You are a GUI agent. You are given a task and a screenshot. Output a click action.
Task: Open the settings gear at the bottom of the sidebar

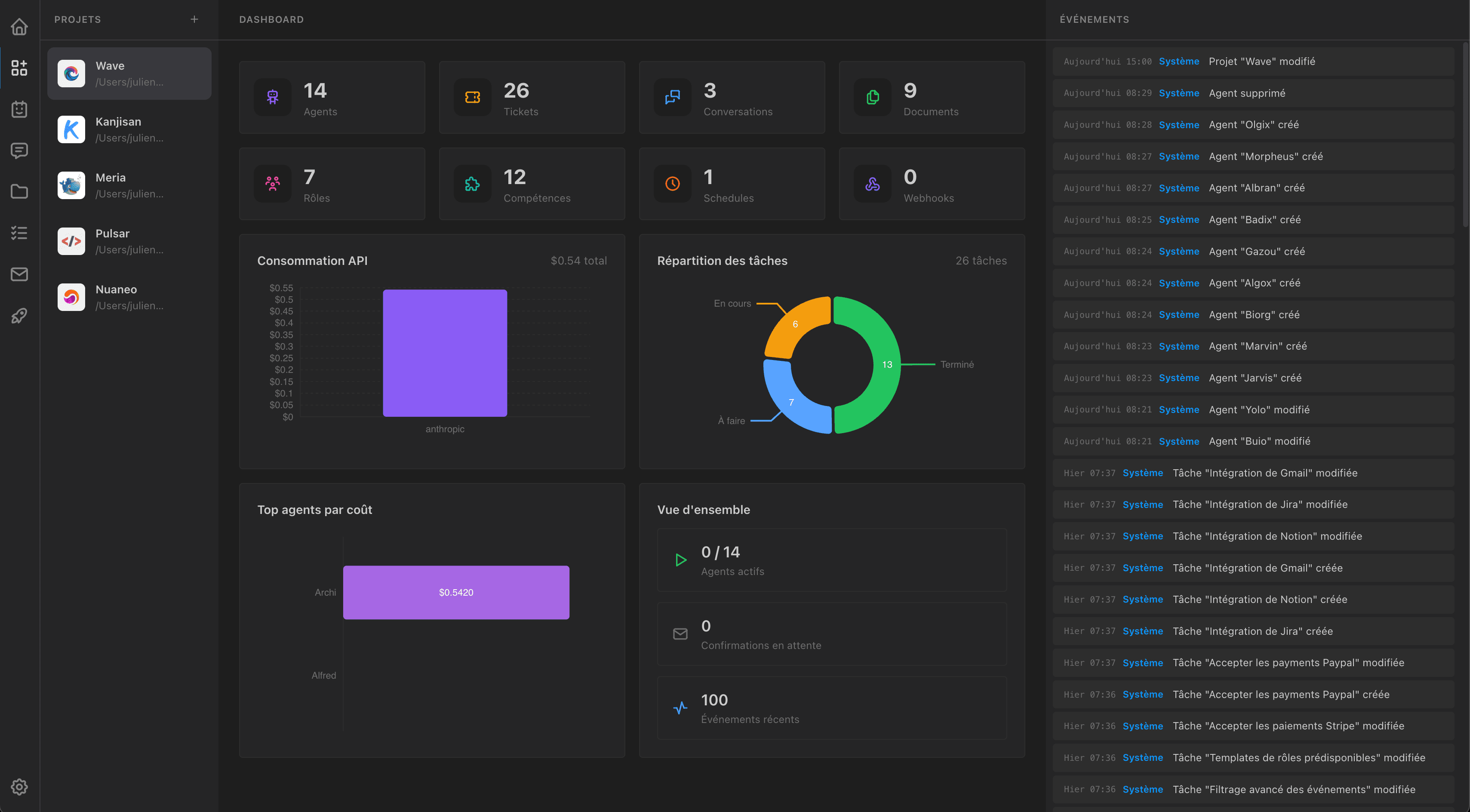[19, 787]
